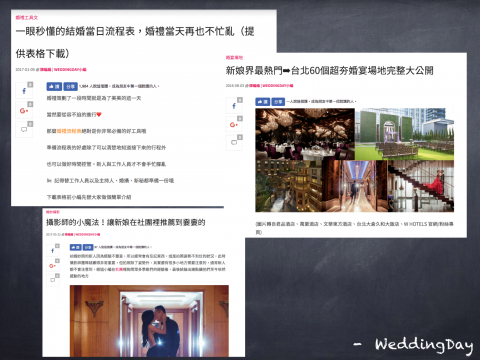Open headline 新娘界最熱門 台北60個超夯婚宴場地

[329, 71]
